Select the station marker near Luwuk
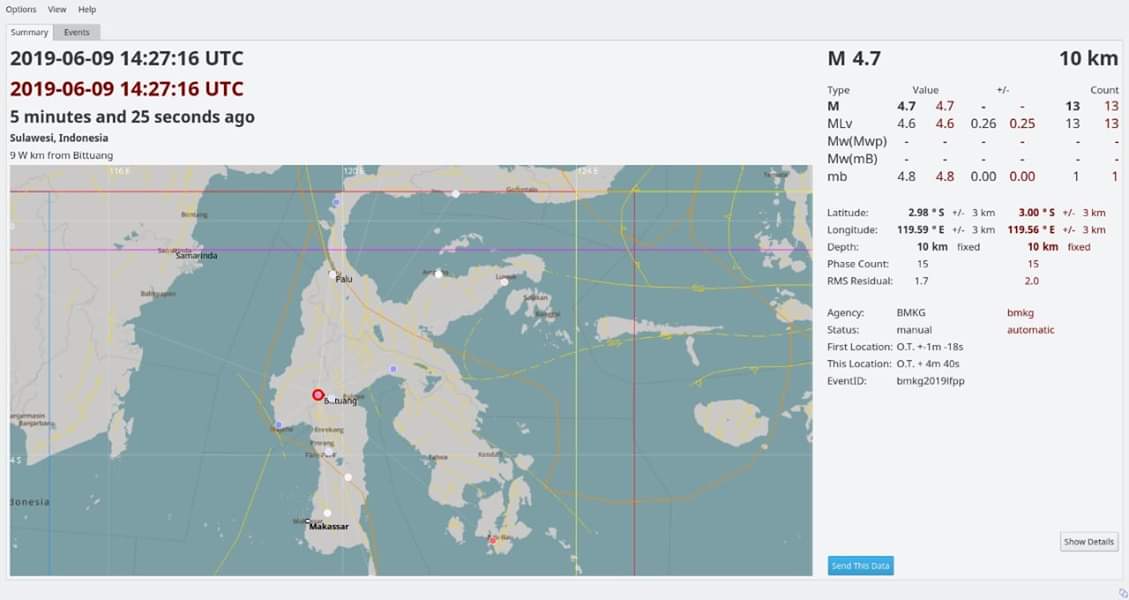Image resolution: width=1129 pixels, height=600 pixels. (x=505, y=282)
